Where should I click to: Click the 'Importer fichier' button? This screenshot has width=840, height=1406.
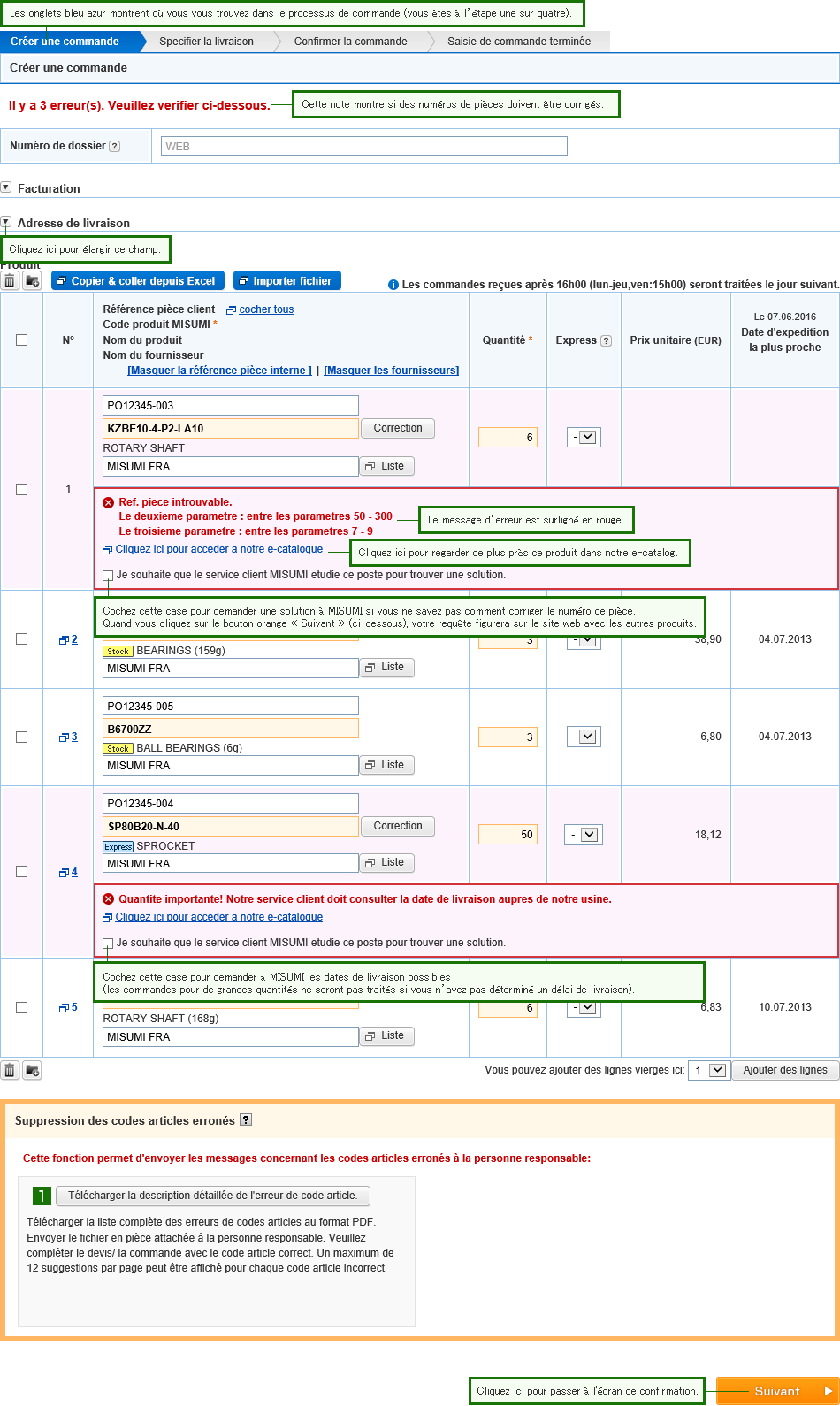pyautogui.click(x=287, y=281)
